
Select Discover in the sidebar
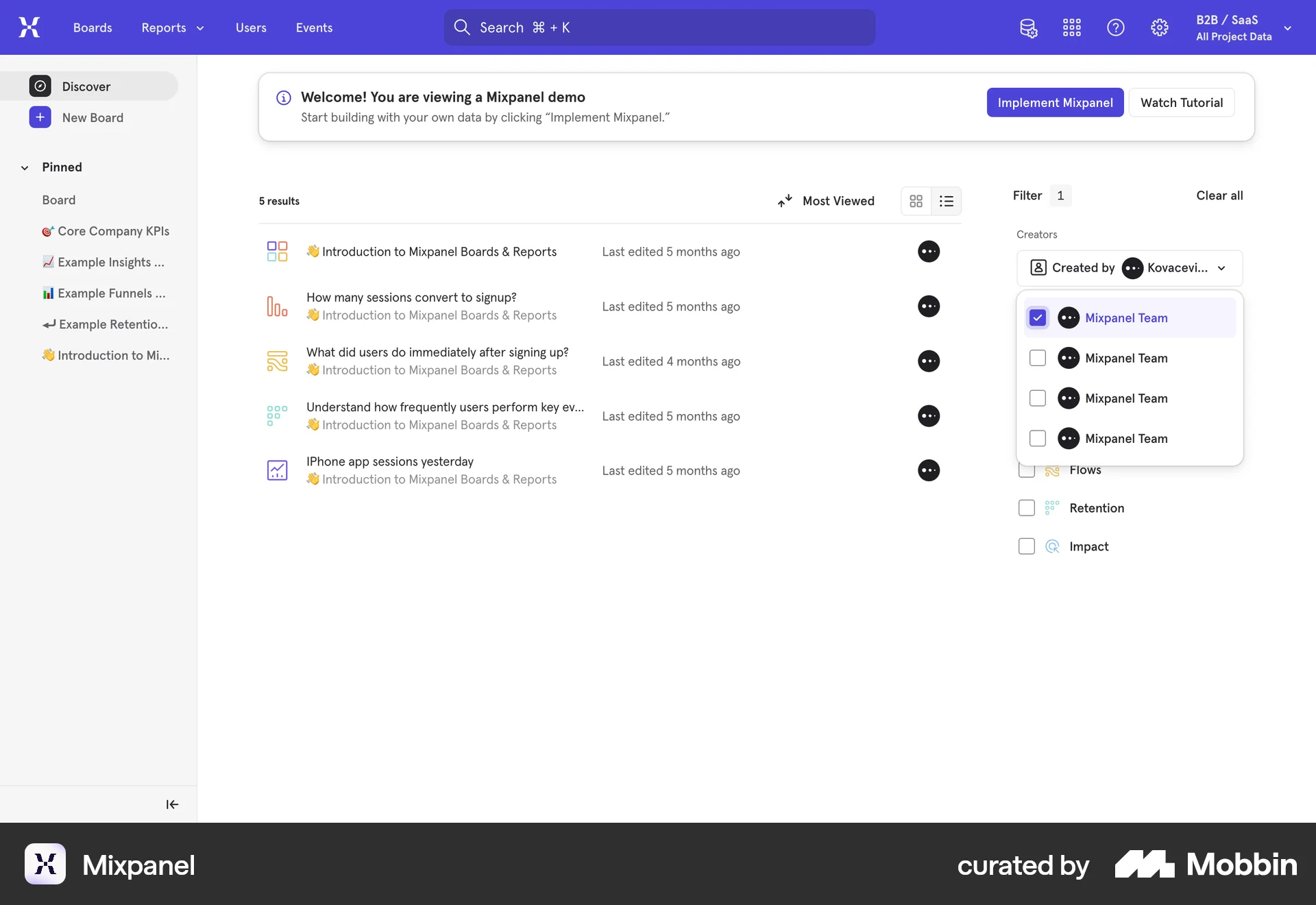point(89,86)
